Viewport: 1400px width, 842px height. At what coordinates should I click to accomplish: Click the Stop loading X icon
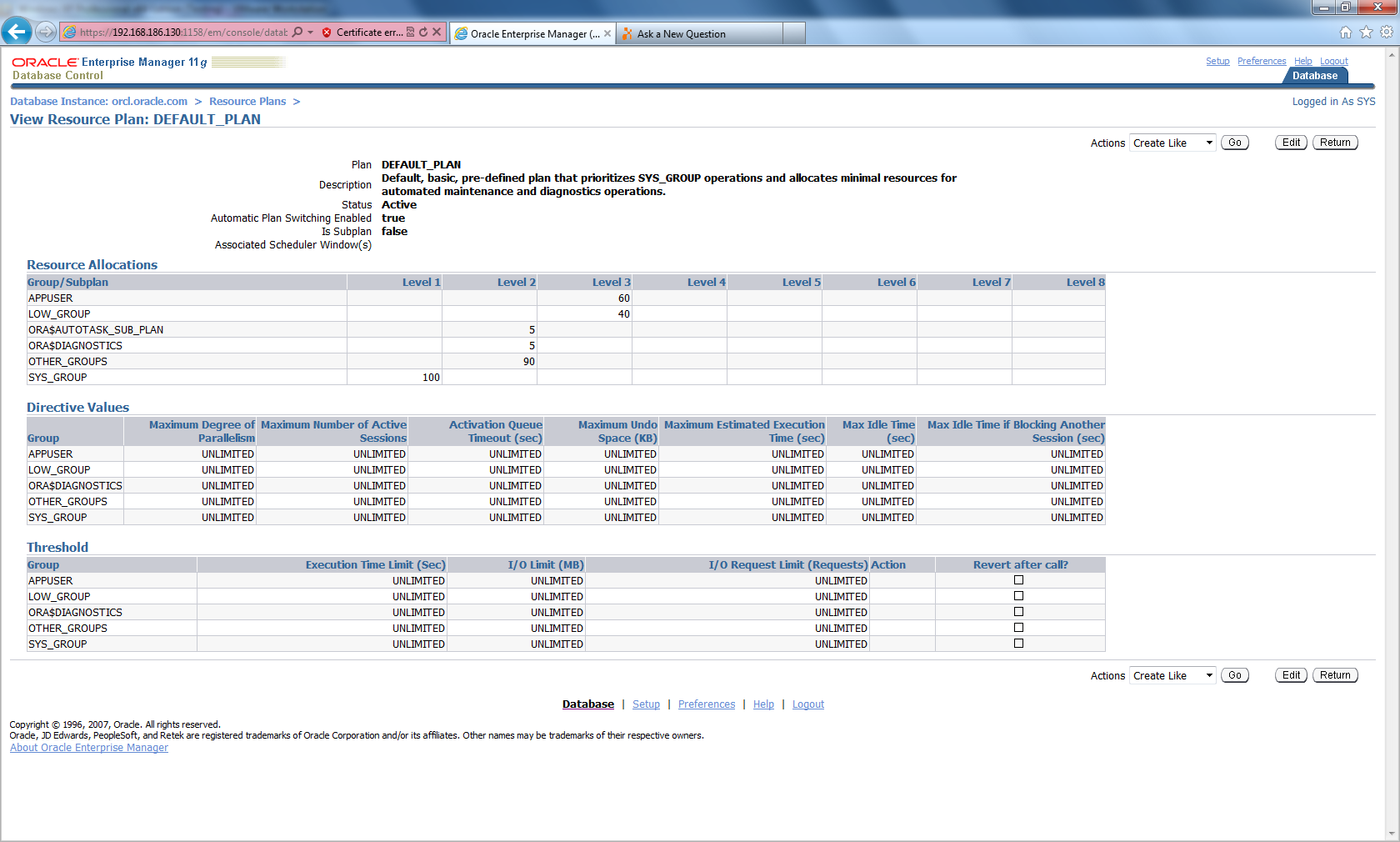click(x=437, y=32)
